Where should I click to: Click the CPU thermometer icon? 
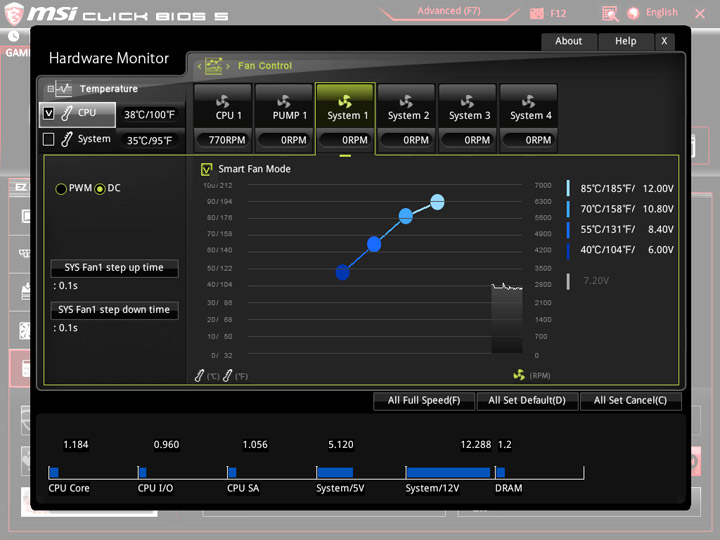[67, 113]
